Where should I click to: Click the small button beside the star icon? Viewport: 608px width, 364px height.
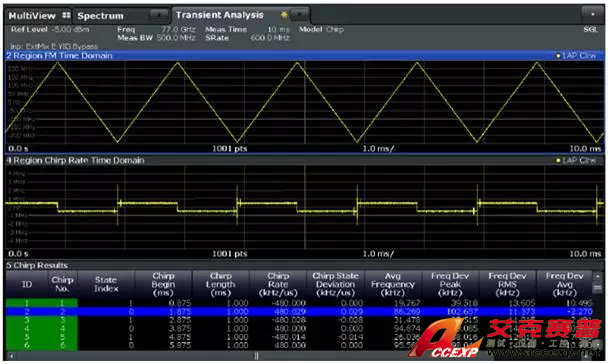tap(299, 15)
